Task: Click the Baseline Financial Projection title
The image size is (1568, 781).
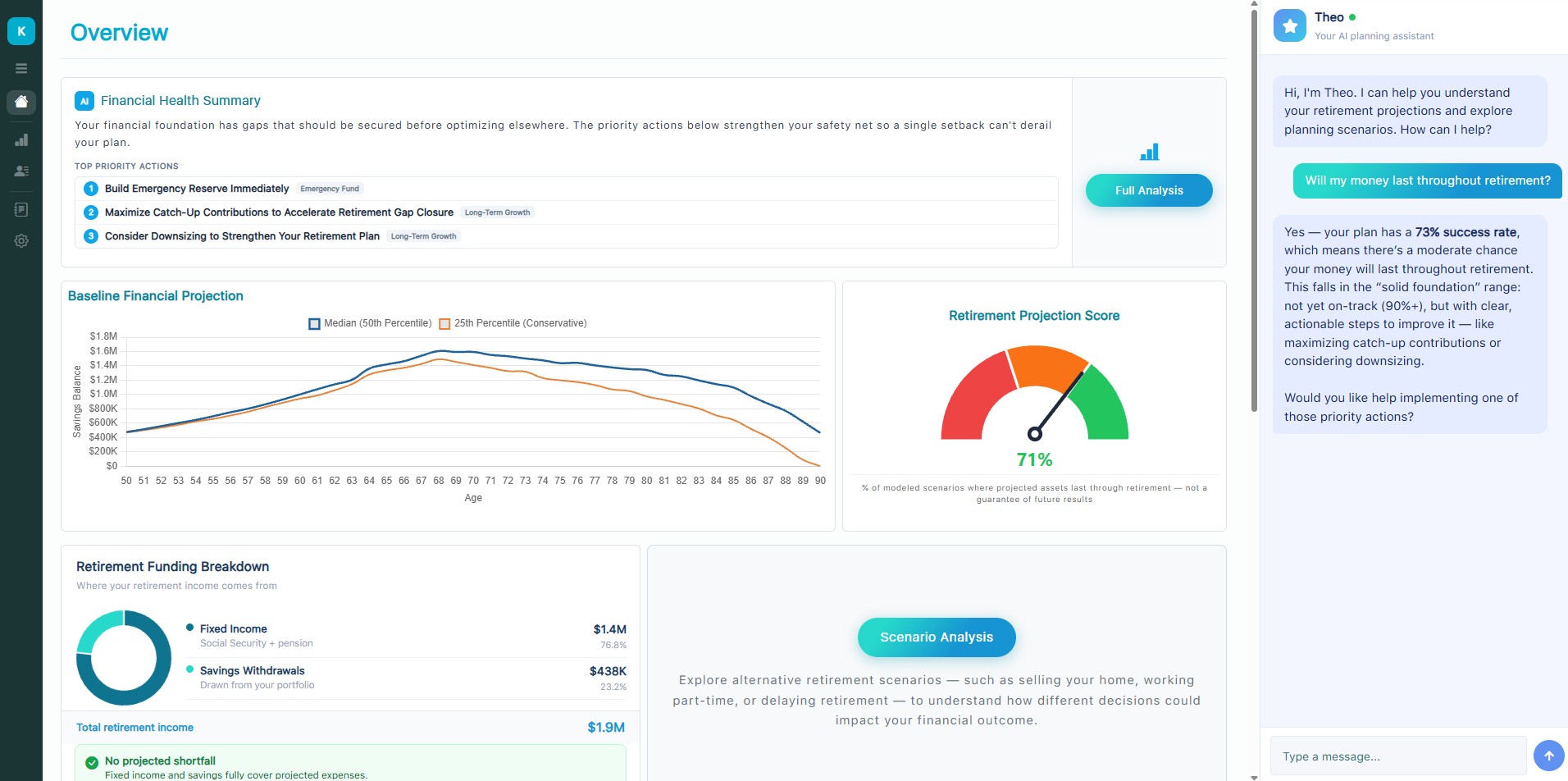Action: click(156, 296)
